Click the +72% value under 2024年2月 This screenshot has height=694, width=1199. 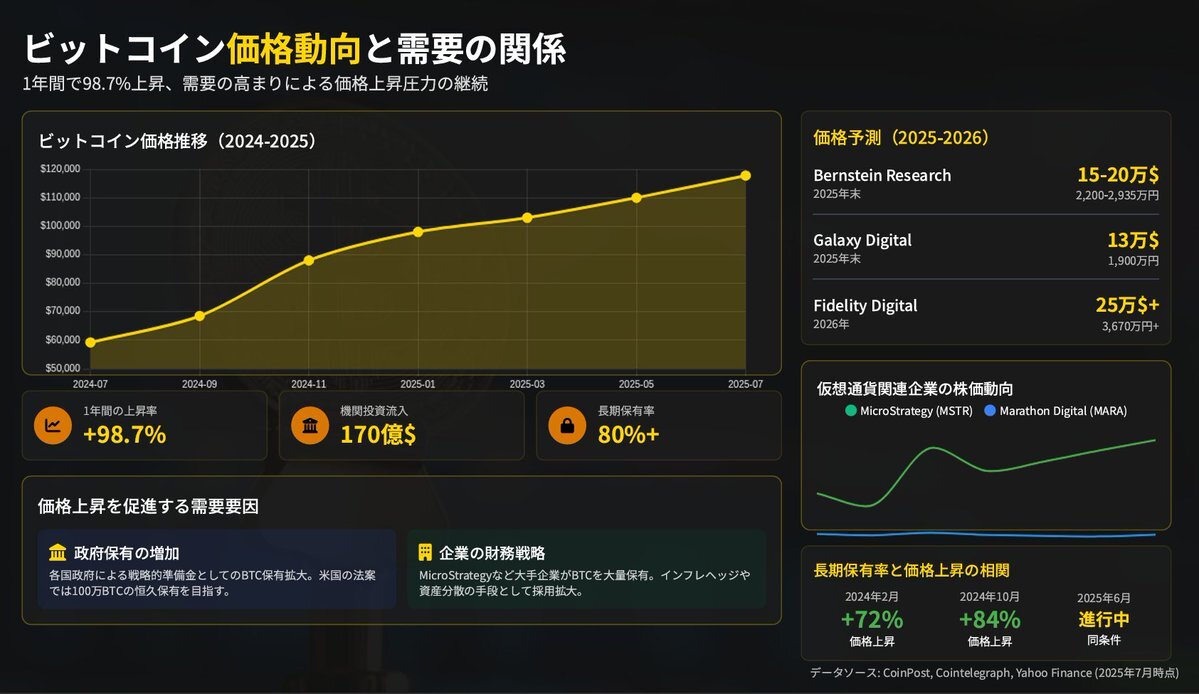pyautogui.click(x=872, y=619)
